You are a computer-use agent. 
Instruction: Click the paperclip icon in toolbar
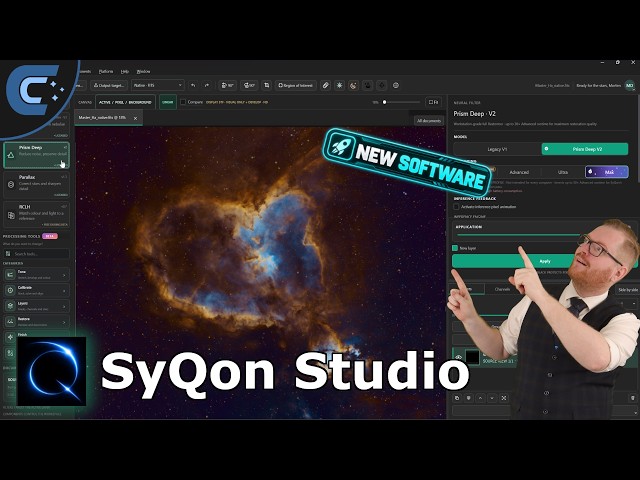(x=325, y=85)
